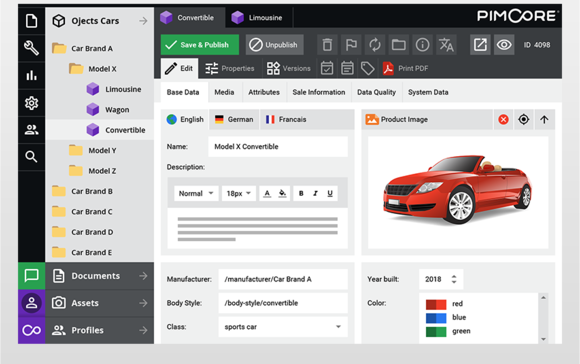
Task: Click the green chat bubble icon
Action: click(31, 276)
